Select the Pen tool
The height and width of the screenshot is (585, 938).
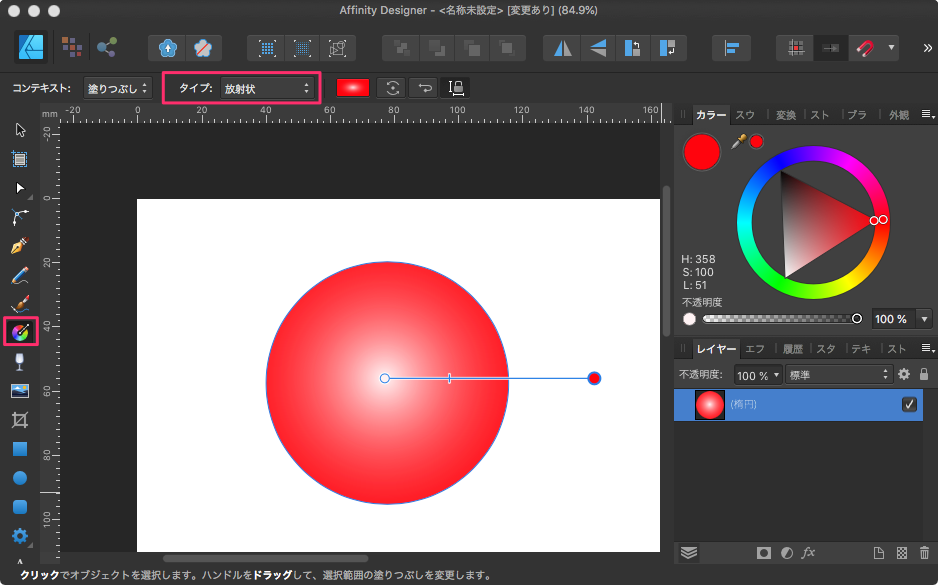(19, 245)
